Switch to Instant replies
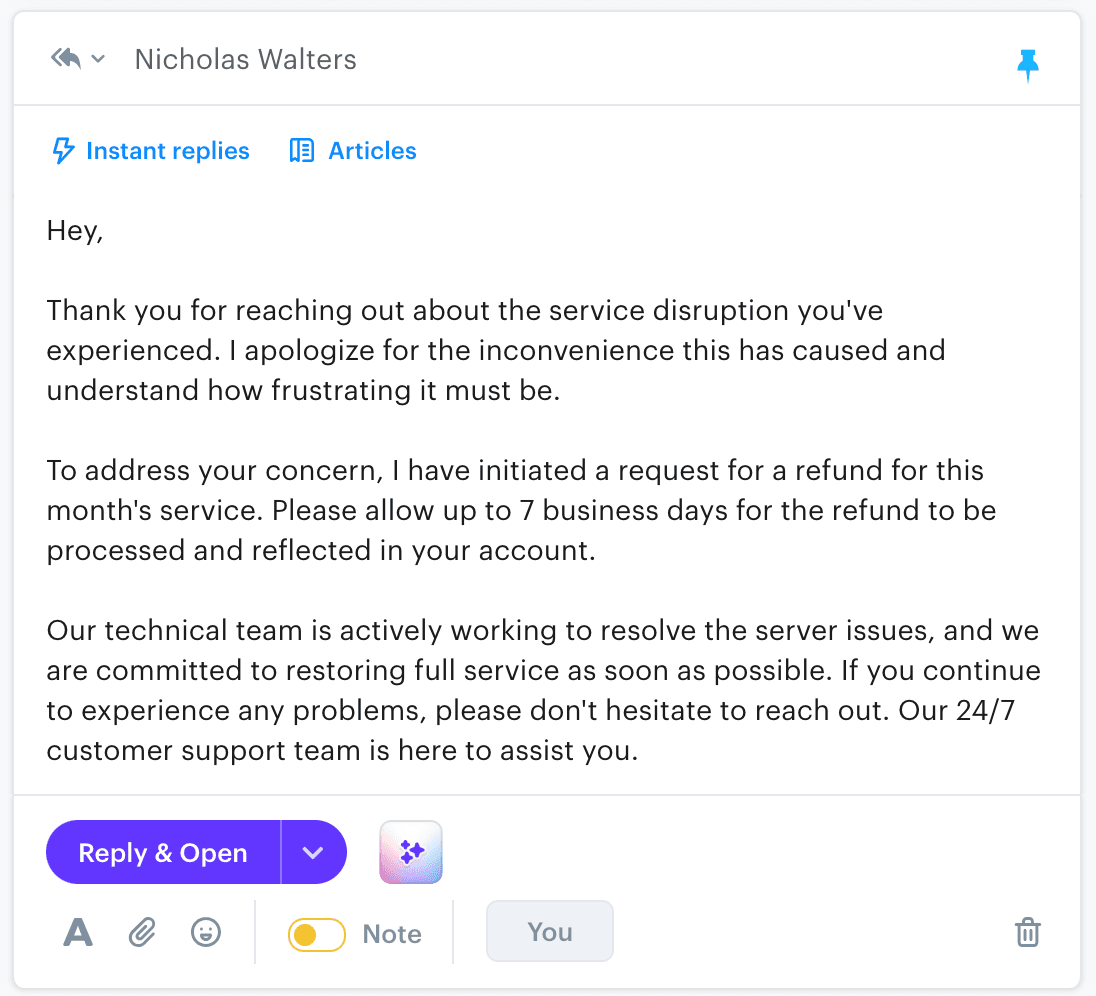The height and width of the screenshot is (996, 1096). pyautogui.click(x=167, y=150)
